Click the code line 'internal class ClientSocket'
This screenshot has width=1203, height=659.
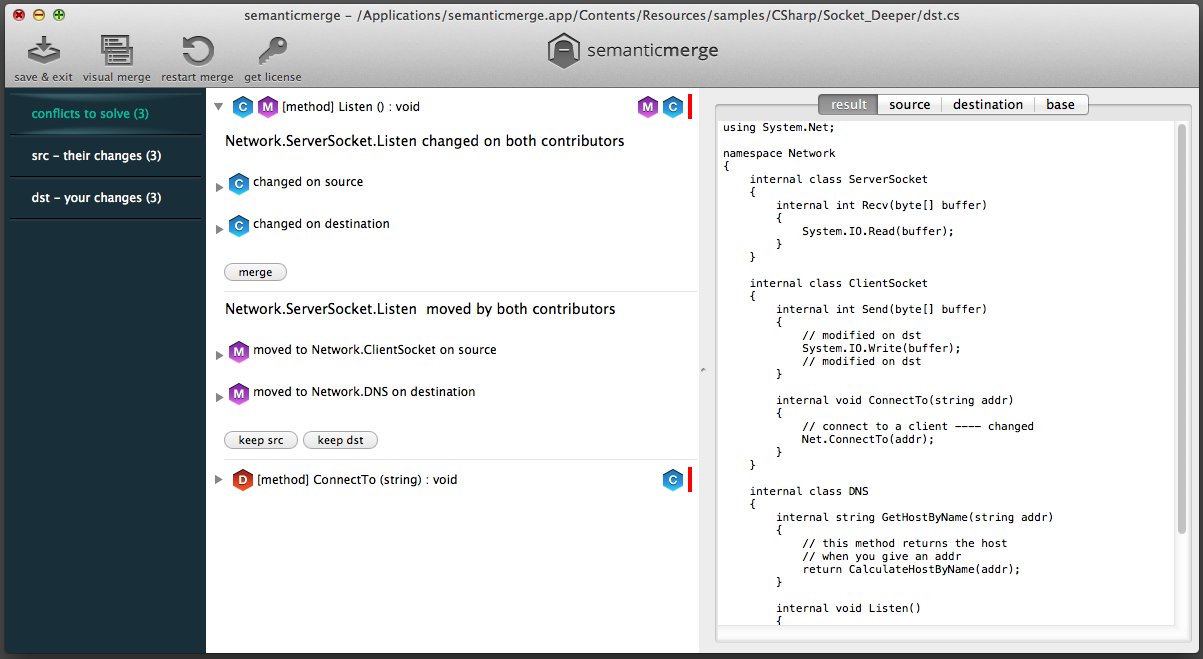[x=838, y=283]
